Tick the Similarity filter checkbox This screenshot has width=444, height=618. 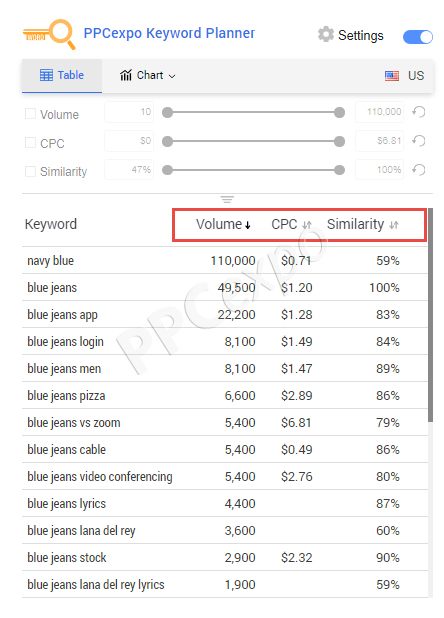(x=30, y=171)
